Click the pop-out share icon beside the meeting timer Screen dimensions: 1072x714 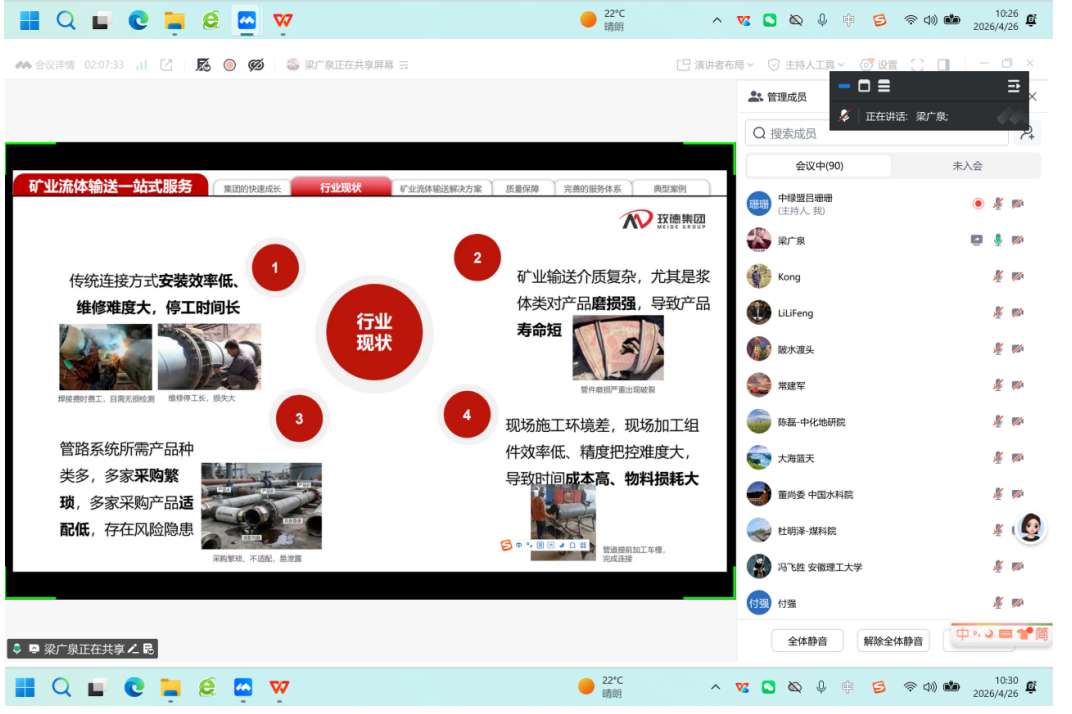[166, 65]
